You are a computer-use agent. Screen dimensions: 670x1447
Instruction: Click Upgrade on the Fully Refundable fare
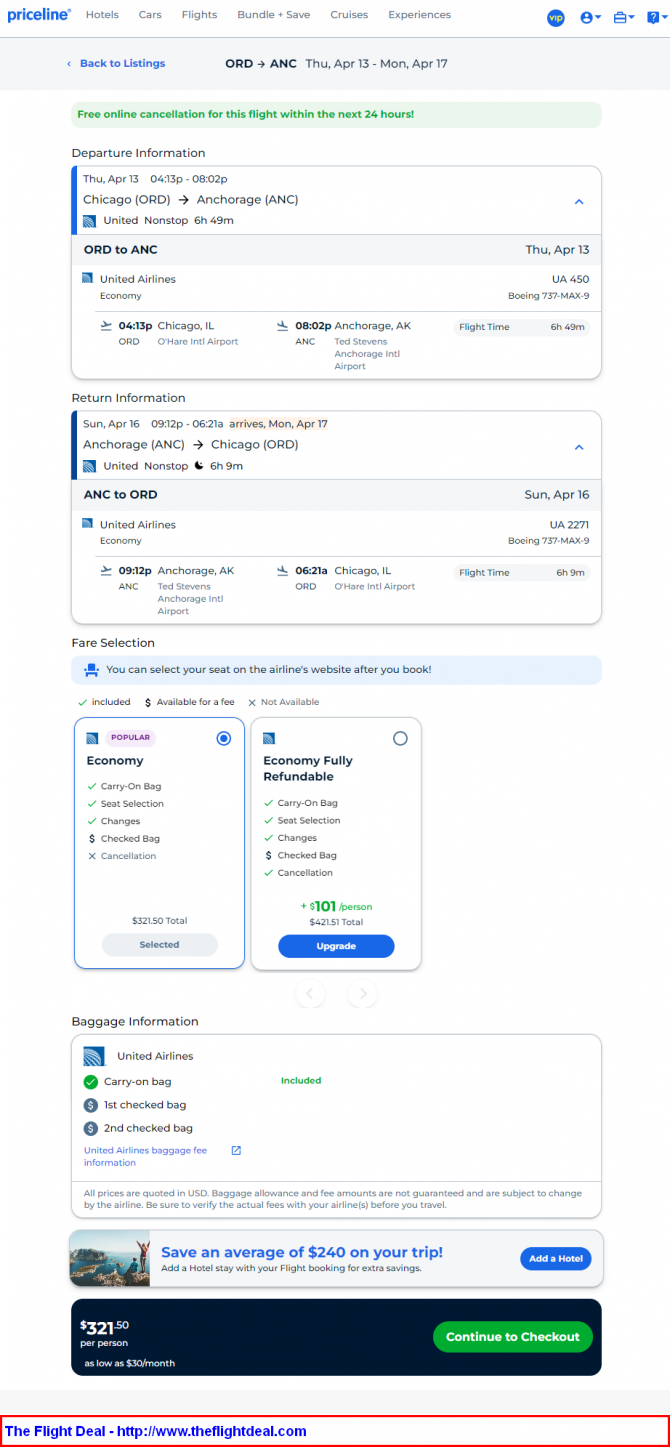click(x=336, y=945)
